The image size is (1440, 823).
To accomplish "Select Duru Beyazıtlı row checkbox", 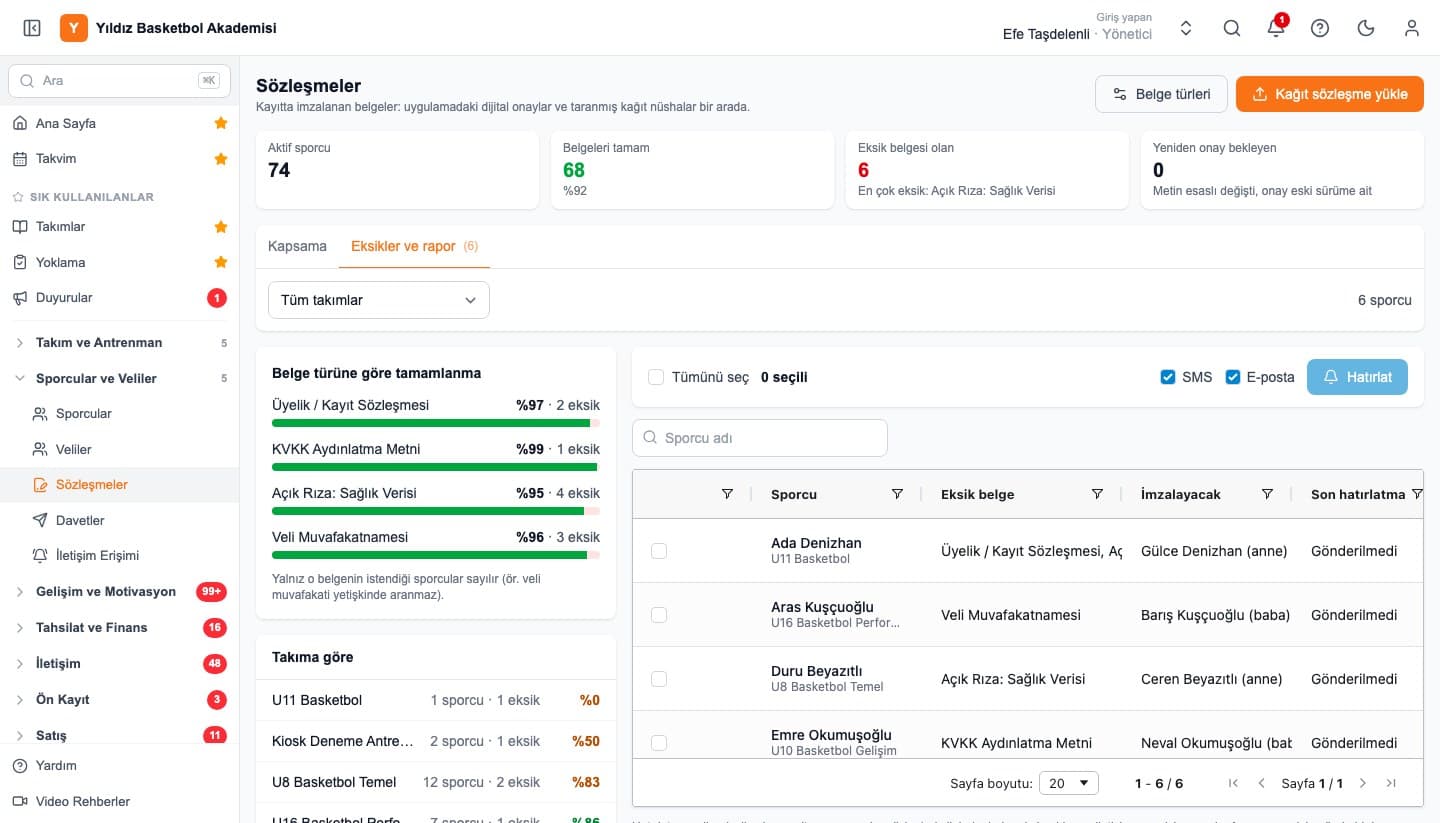I will tap(659, 679).
